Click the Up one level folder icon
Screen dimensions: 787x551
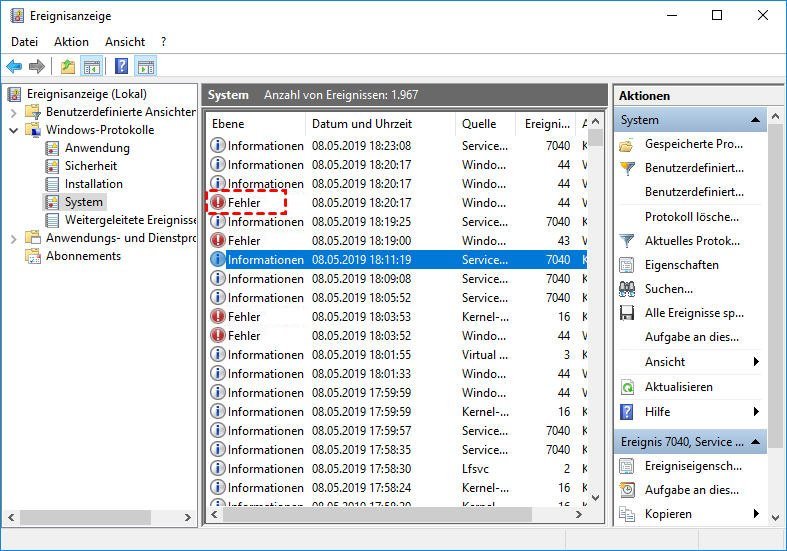point(67,66)
